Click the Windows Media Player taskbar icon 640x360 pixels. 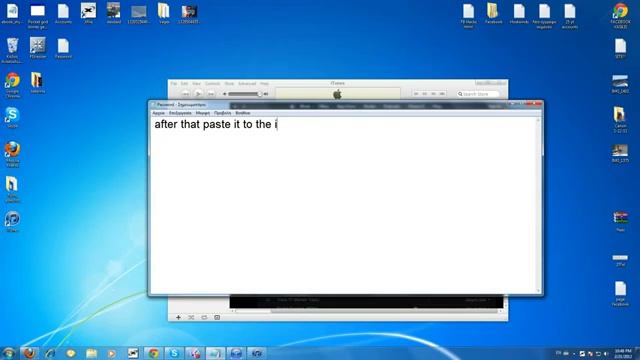[x=111, y=353]
